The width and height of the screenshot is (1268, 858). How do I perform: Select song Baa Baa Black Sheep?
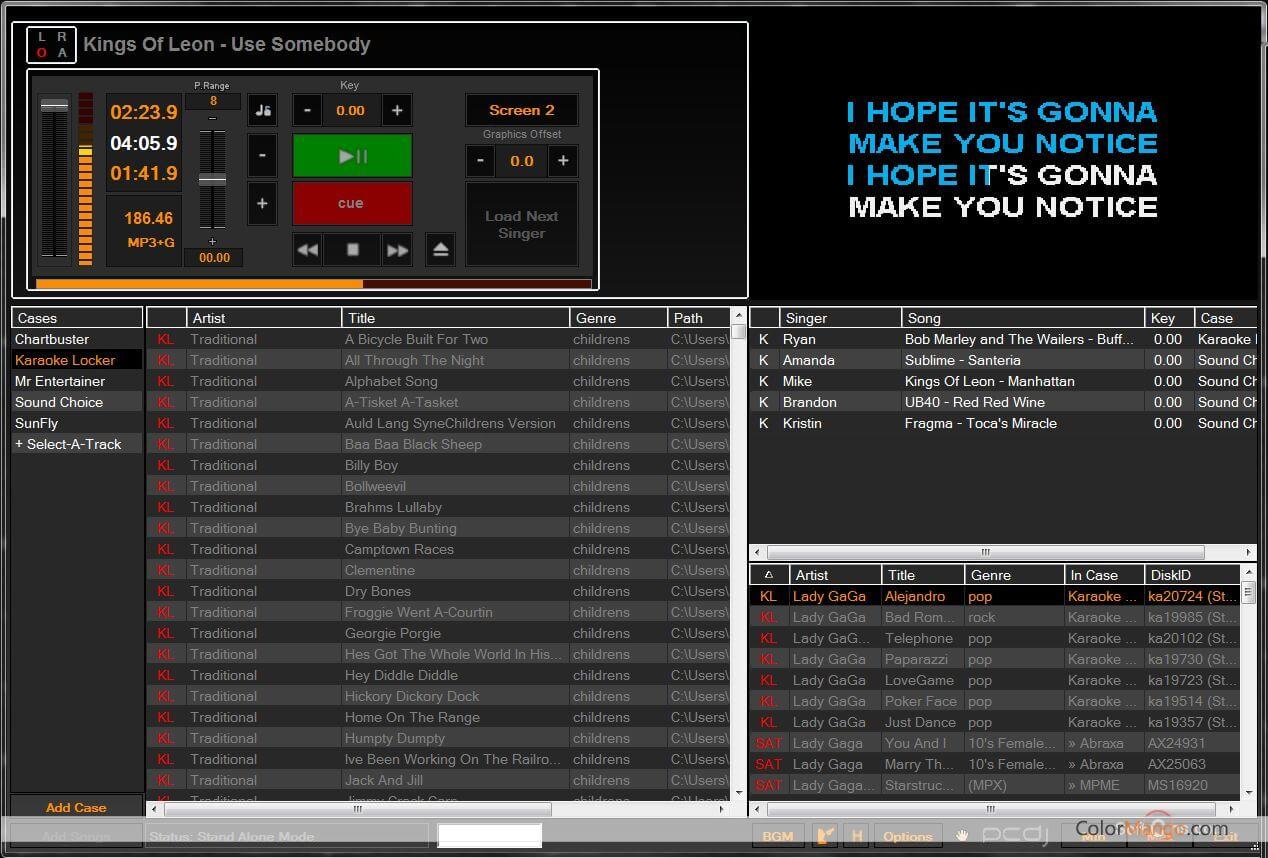(x=439, y=444)
